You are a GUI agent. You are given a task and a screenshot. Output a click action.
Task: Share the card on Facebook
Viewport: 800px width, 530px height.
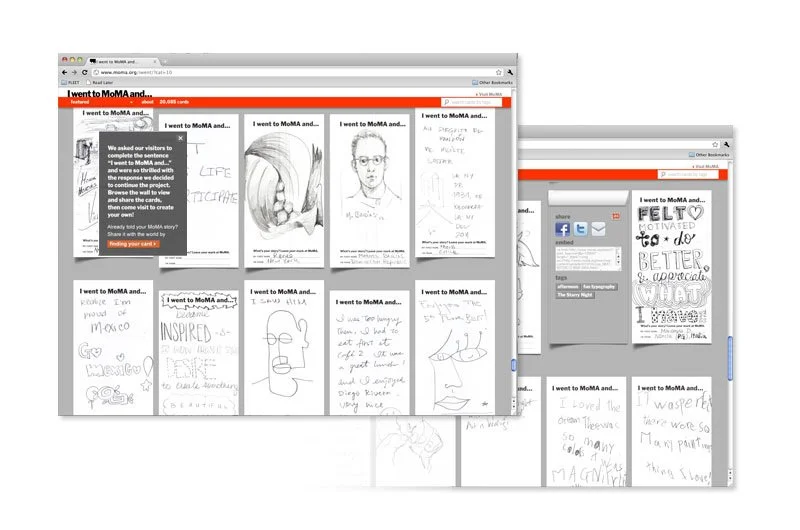[x=563, y=230]
